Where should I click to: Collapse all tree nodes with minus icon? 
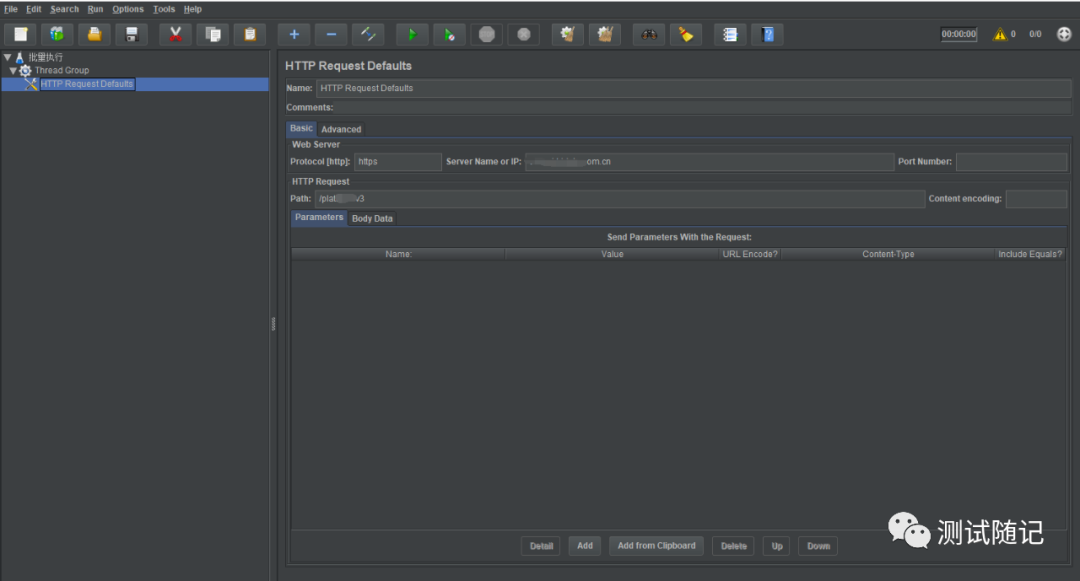331,34
